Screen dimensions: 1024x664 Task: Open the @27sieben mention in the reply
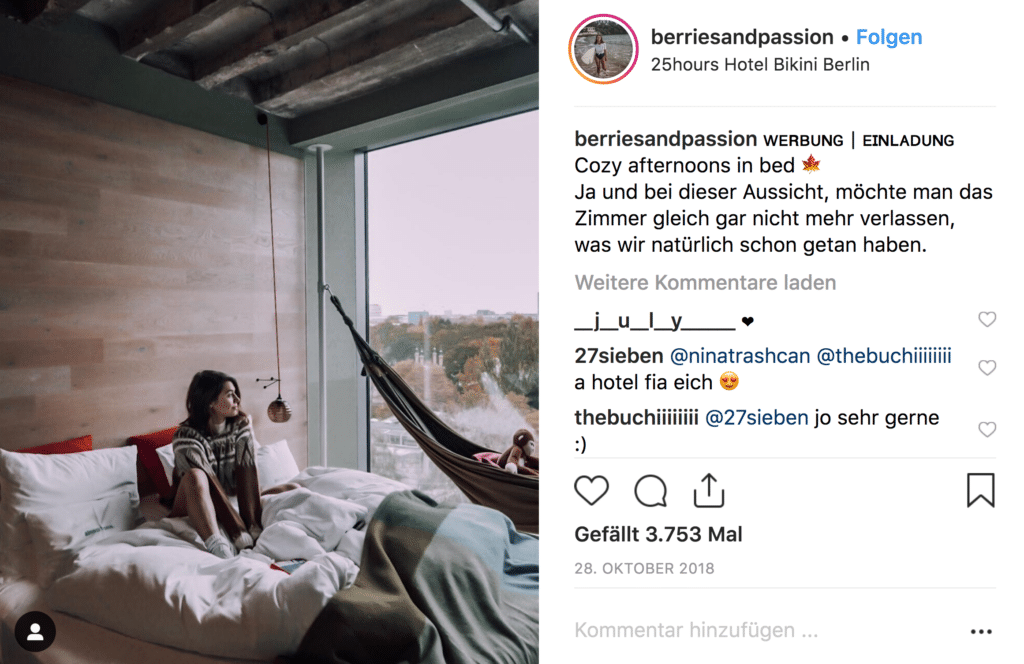point(756,417)
